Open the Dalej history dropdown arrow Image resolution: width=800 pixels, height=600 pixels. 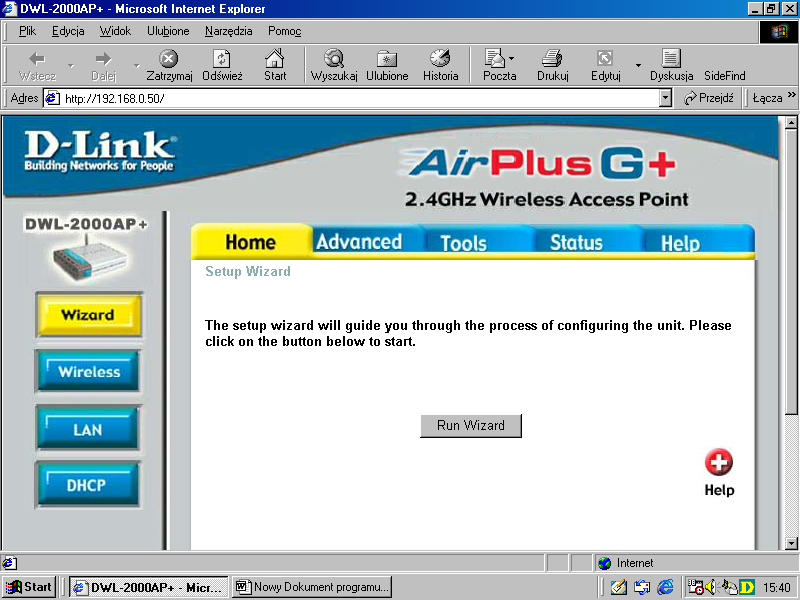[x=136, y=66]
